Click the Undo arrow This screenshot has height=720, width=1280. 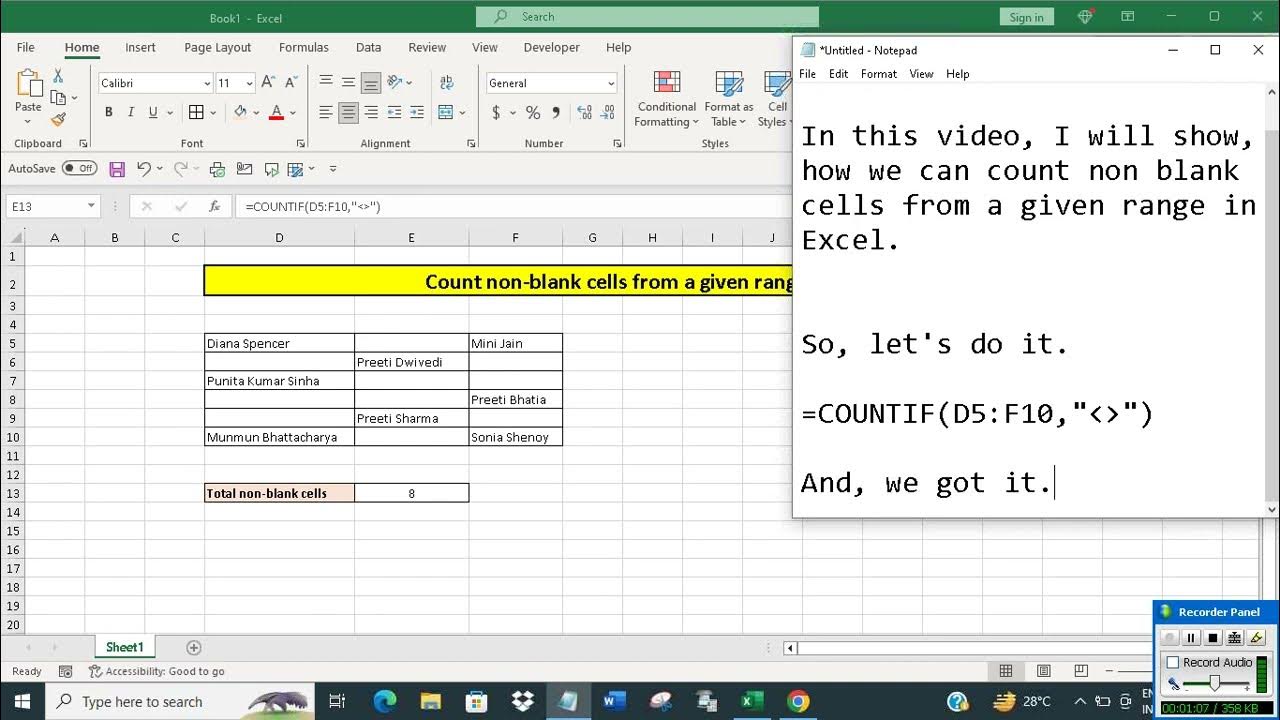click(144, 169)
